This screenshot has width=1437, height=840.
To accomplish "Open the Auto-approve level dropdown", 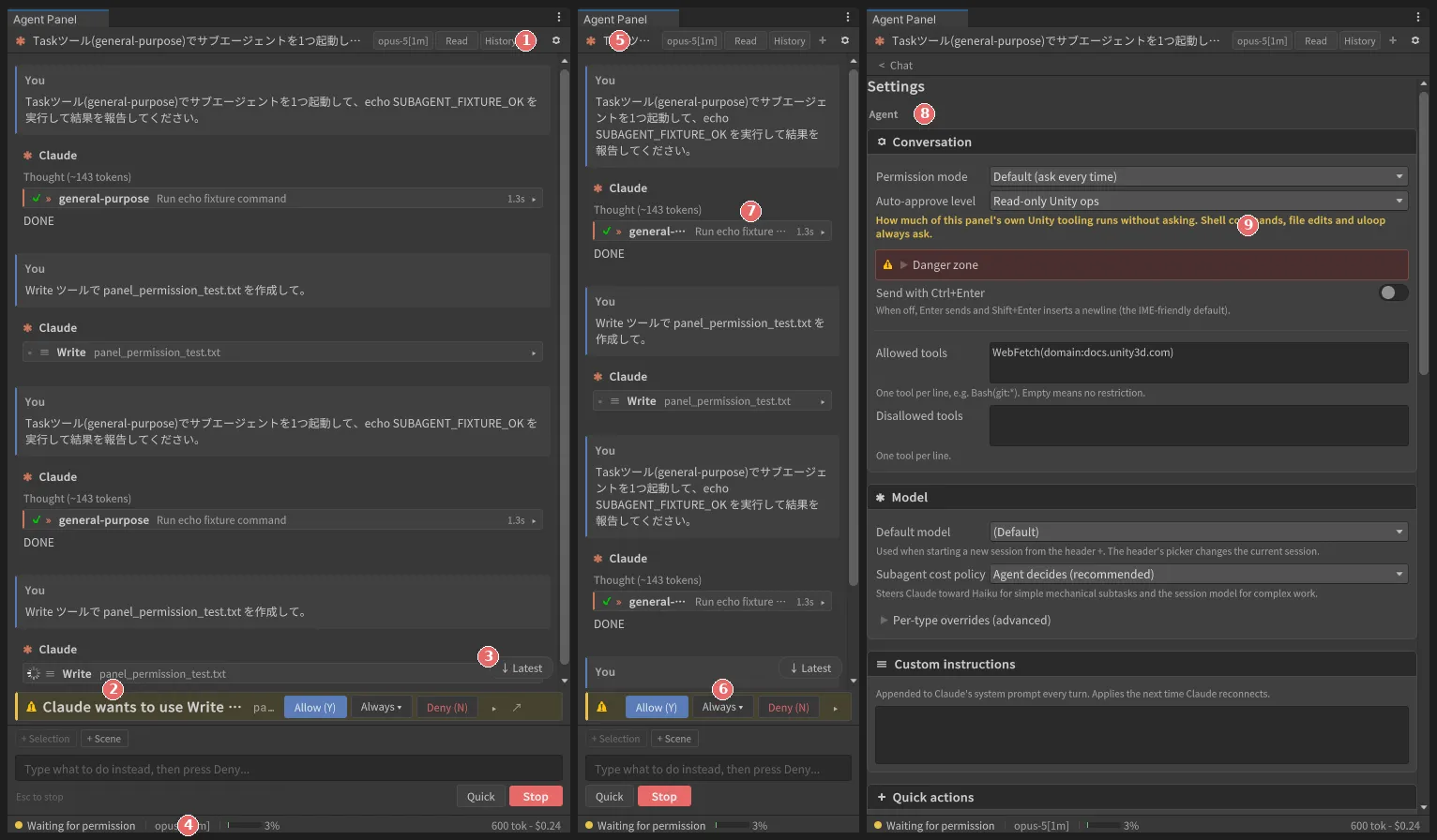I will coord(1199,201).
